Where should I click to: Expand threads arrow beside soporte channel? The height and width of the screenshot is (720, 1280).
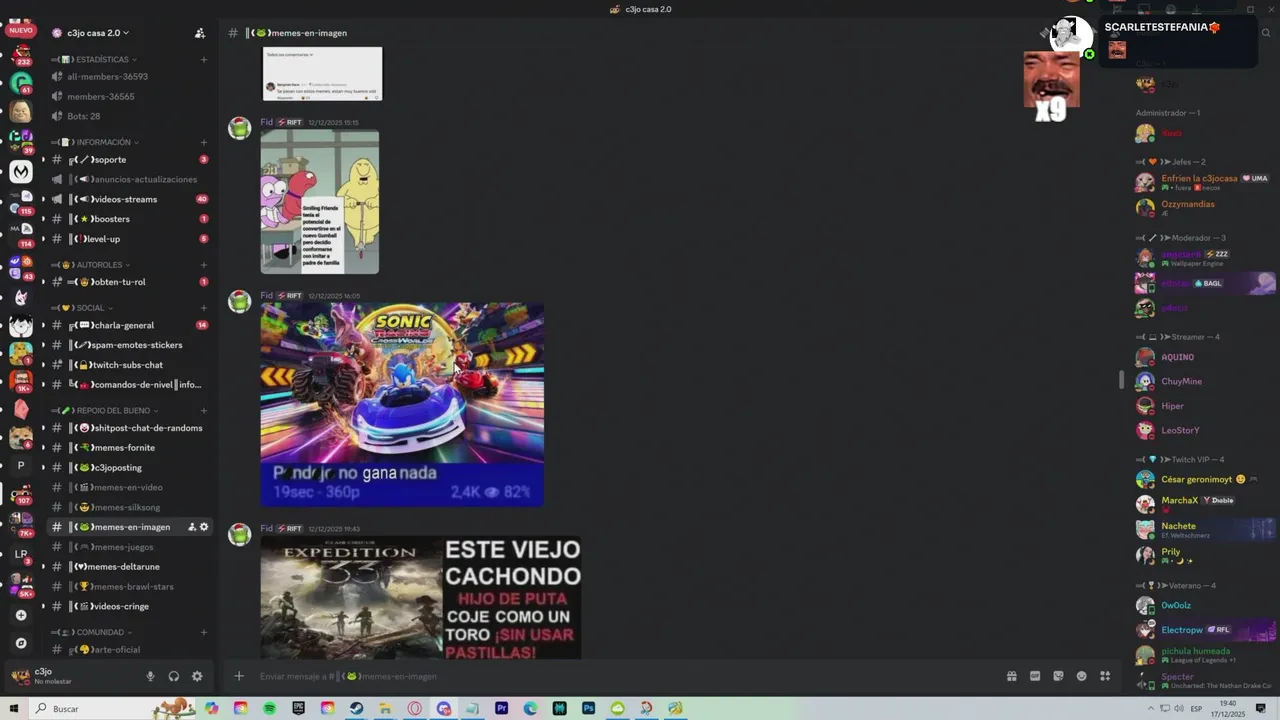[x=43, y=160]
